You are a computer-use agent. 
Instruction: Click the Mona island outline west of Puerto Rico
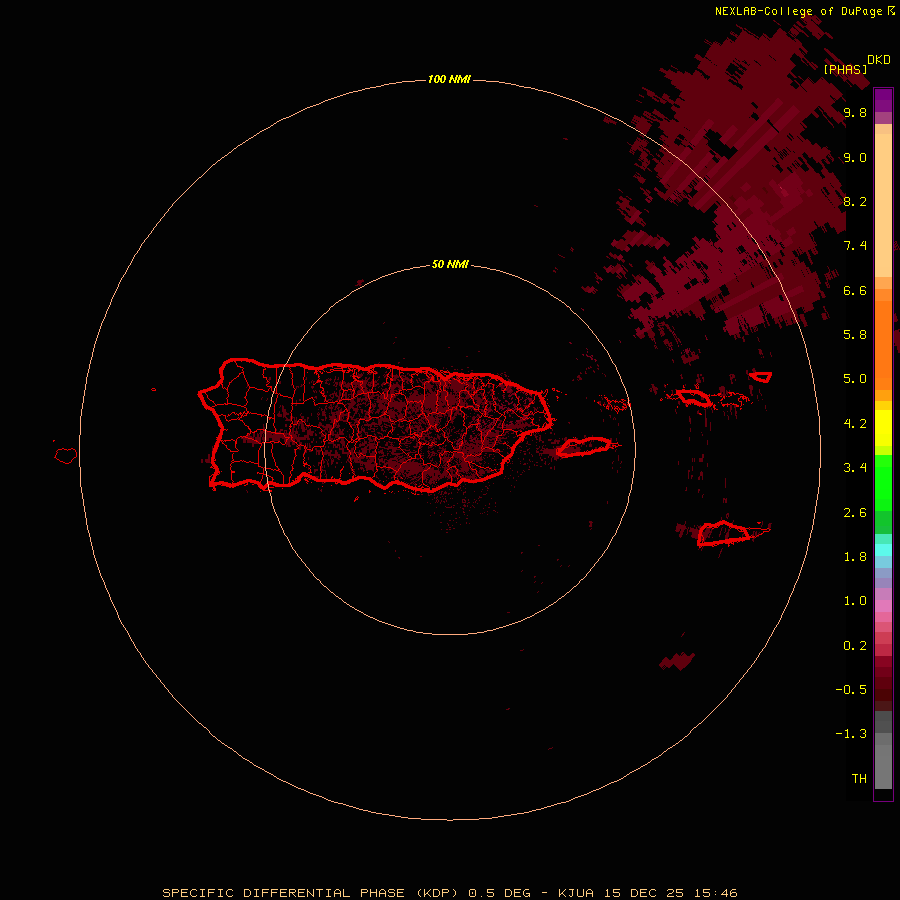66,456
